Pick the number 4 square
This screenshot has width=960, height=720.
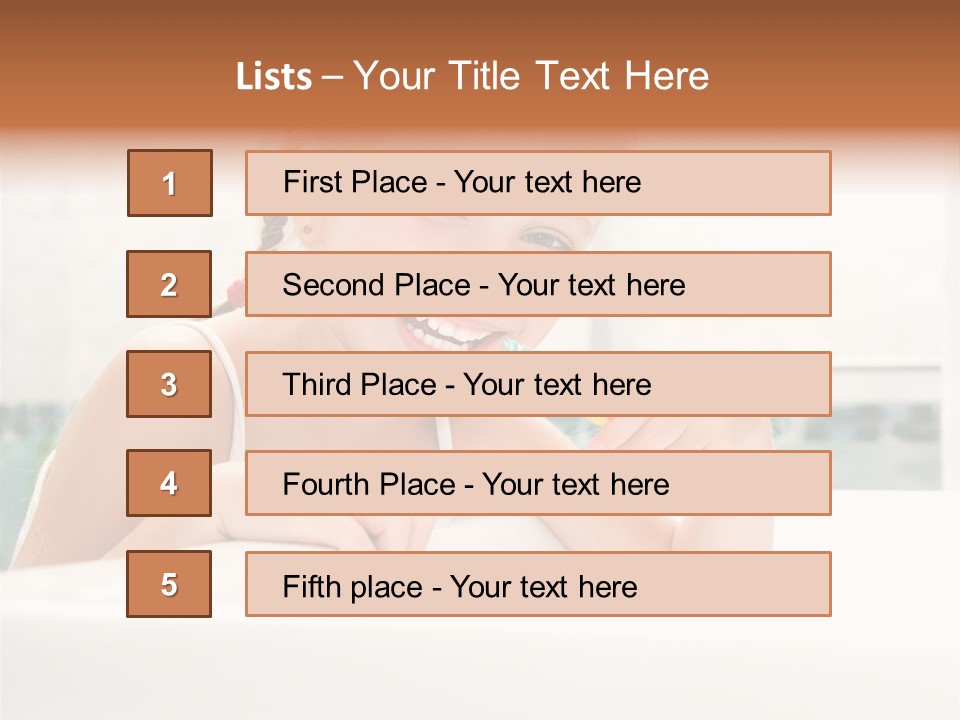tap(169, 483)
